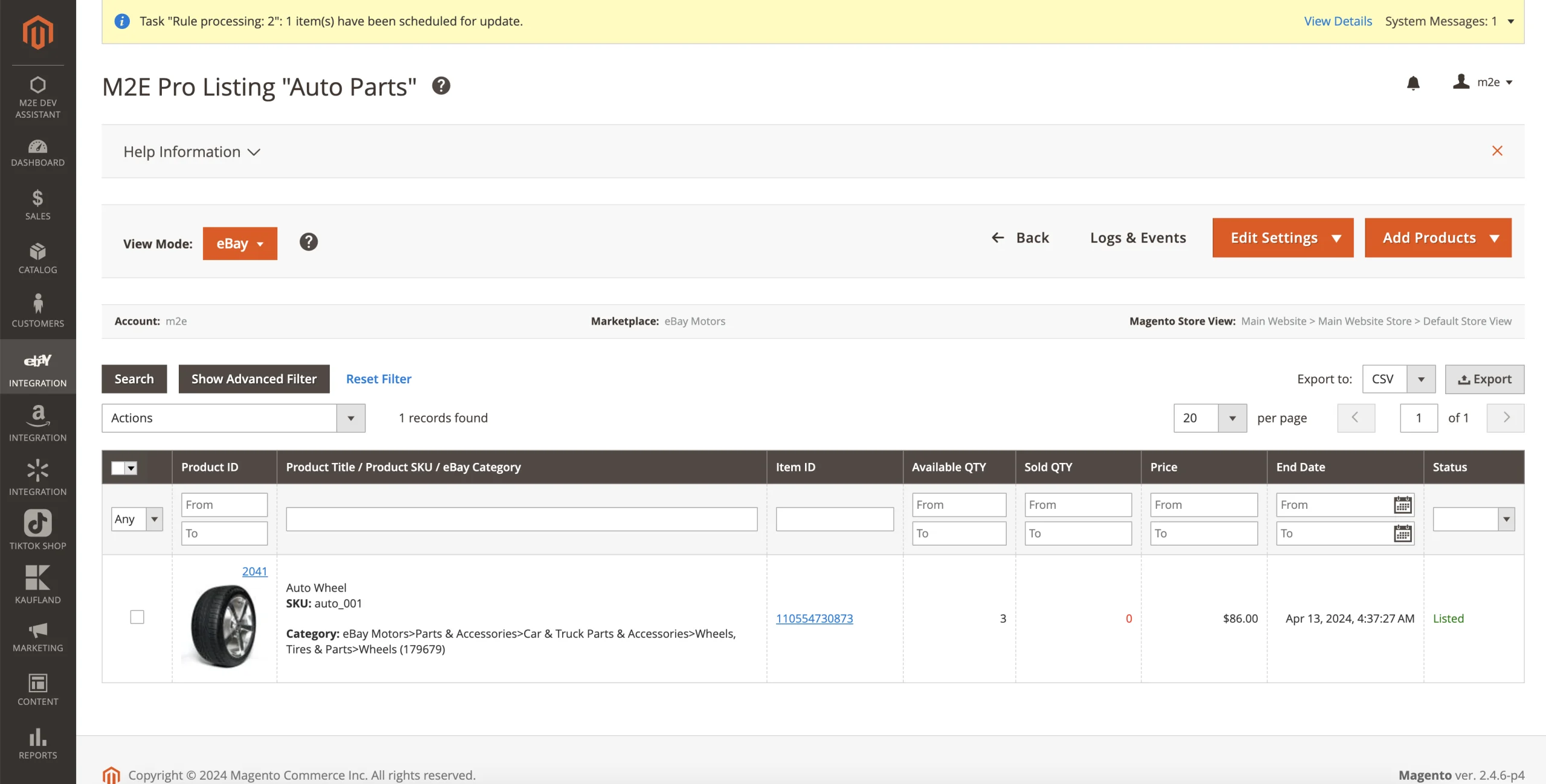Click View Mode help question icon
1546x784 pixels.
pos(308,242)
